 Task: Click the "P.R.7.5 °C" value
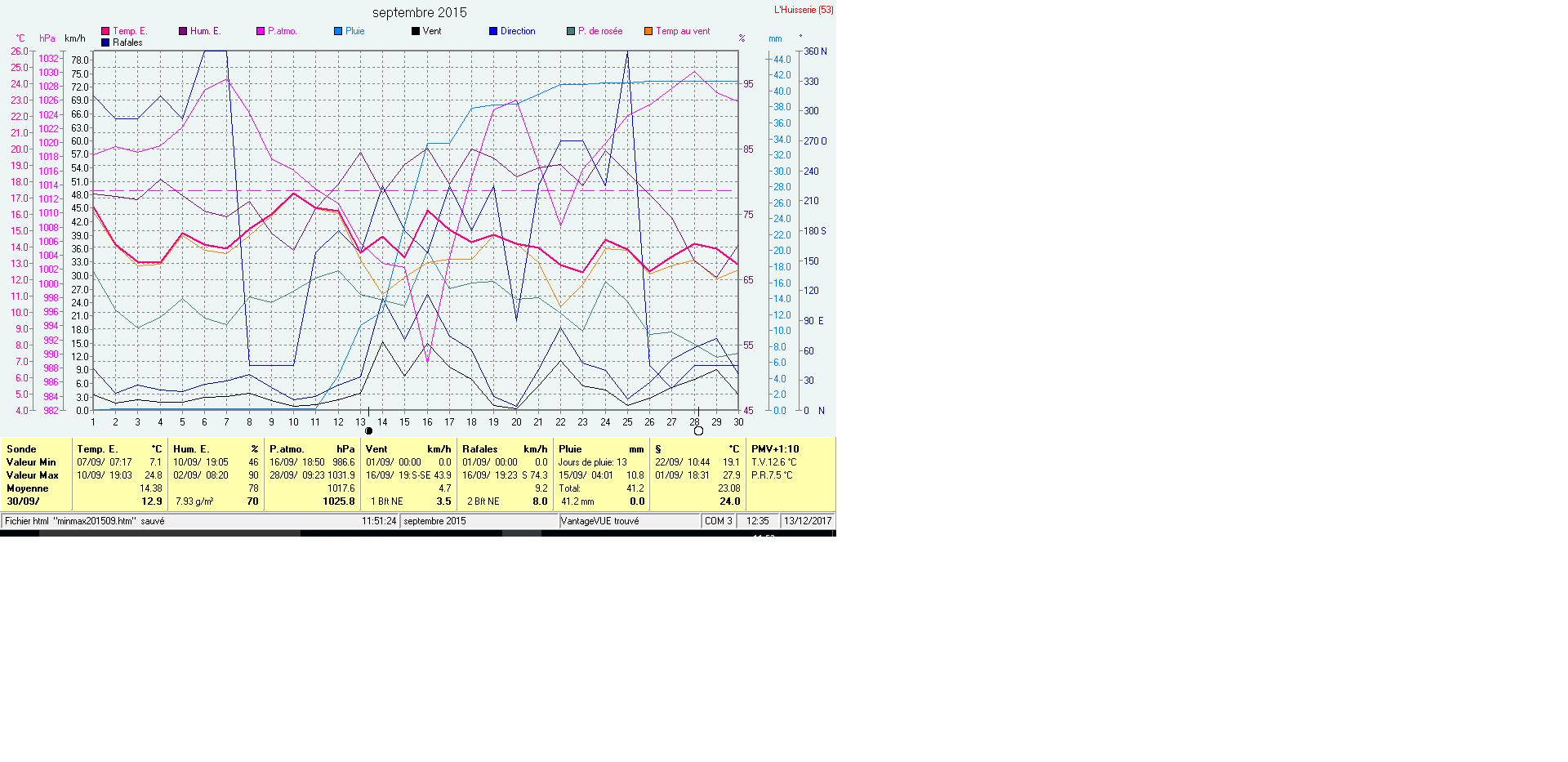pyautogui.click(x=772, y=475)
